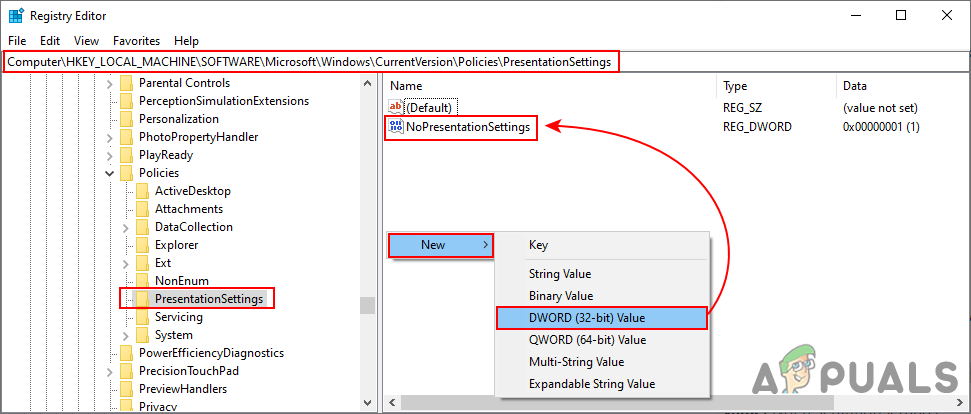The width and height of the screenshot is (971, 414).
Task: Select the PresentationSettings folder icon
Action: (x=142, y=299)
